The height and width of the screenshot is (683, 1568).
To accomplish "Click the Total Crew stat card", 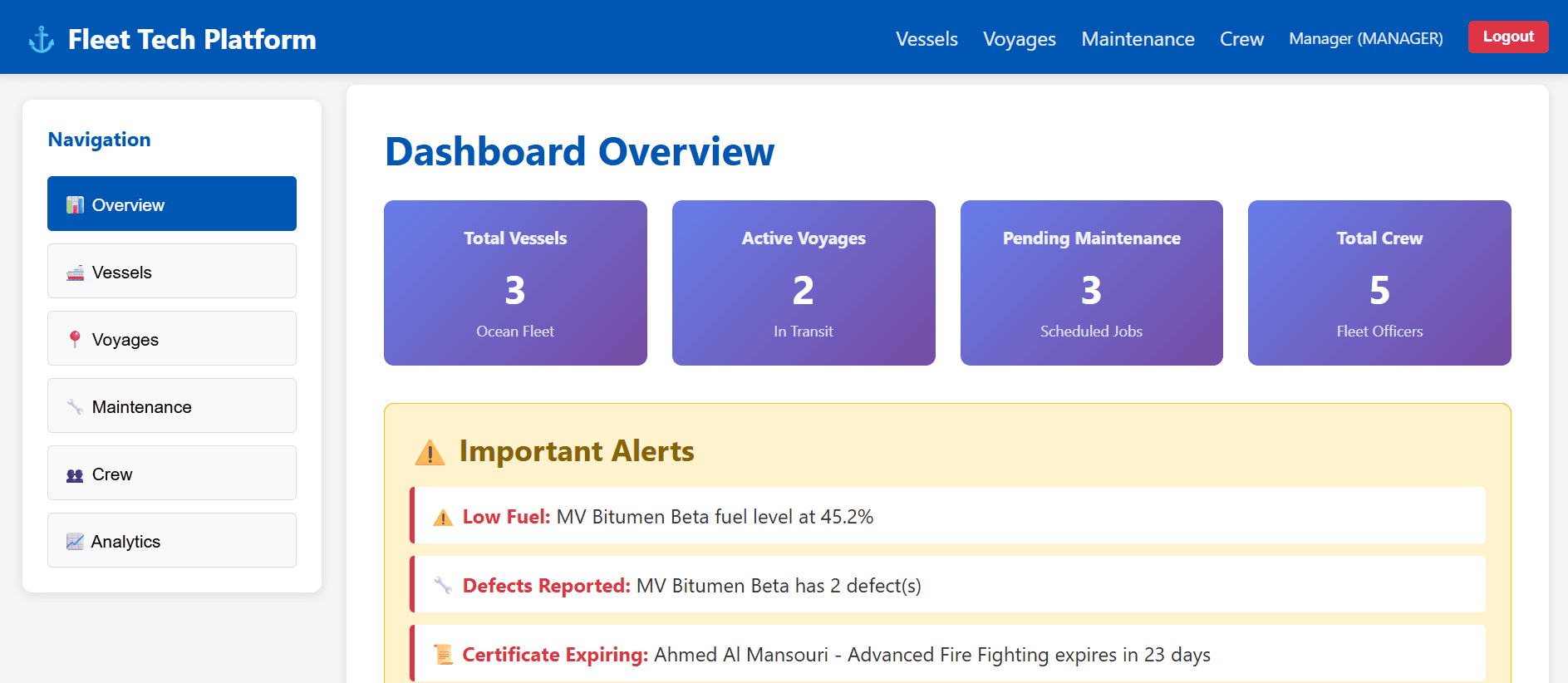I will click(x=1379, y=283).
